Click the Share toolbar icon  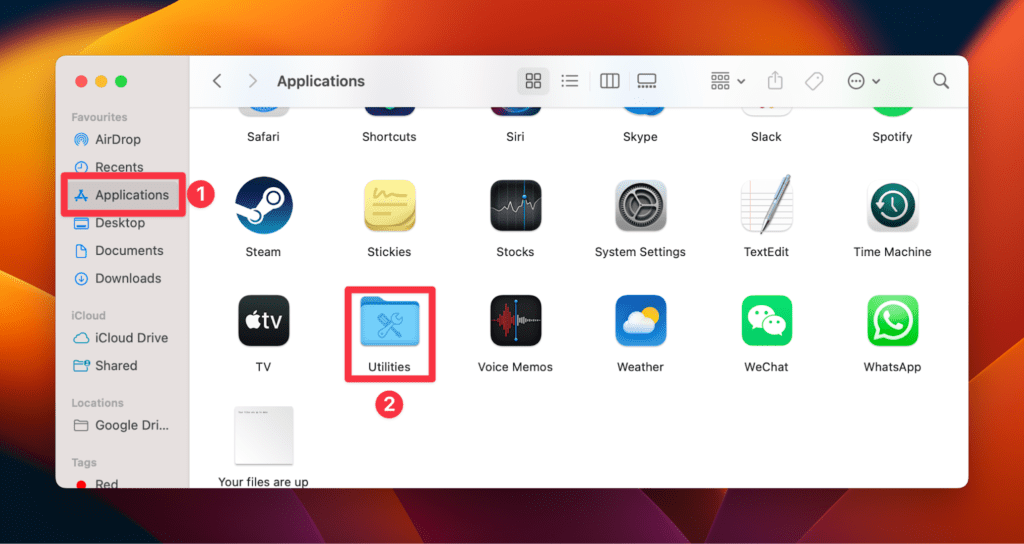click(775, 81)
